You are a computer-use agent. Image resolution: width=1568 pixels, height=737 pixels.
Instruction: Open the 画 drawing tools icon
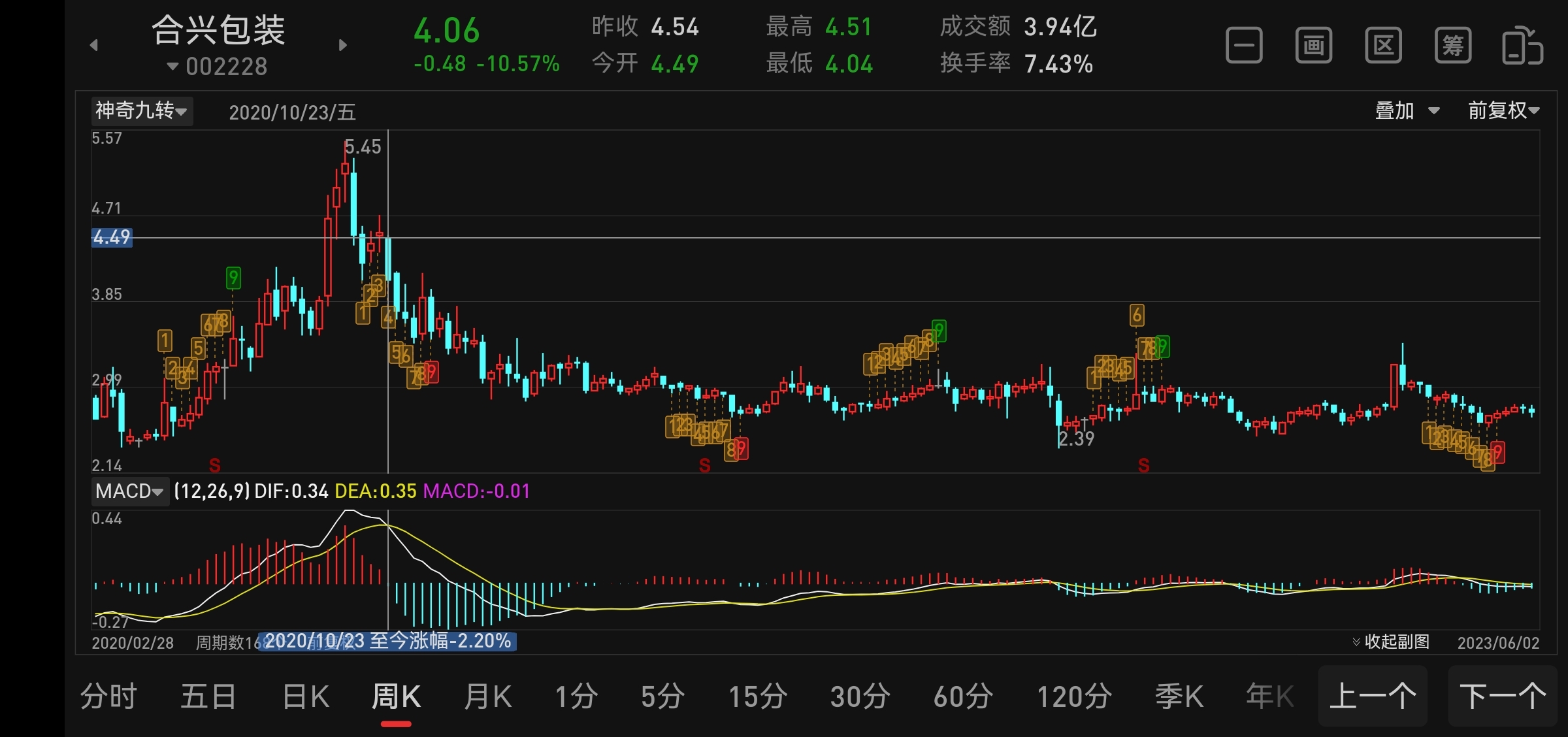tap(1314, 46)
